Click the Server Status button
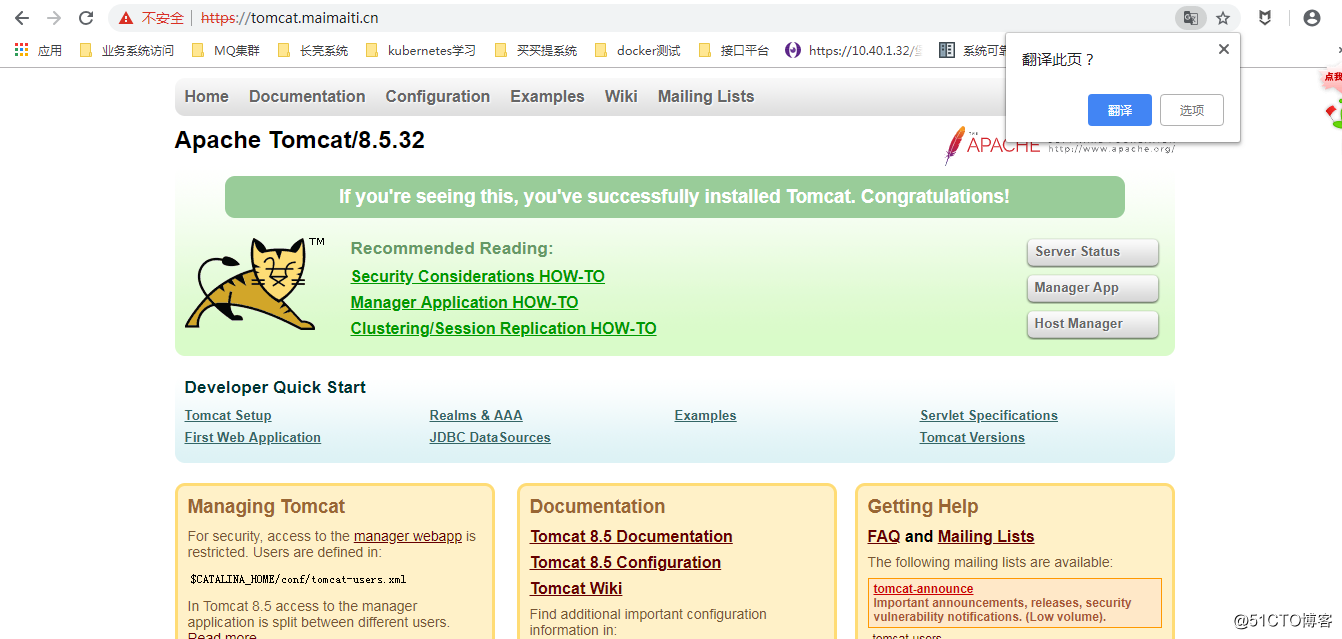1342x639 pixels. tap(1092, 252)
